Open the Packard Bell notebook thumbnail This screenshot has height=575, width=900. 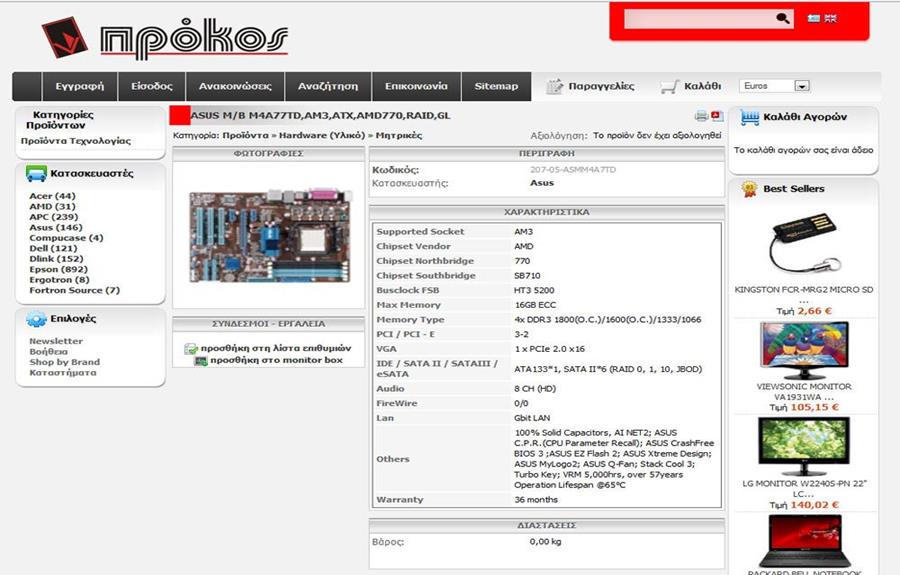pyautogui.click(x=804, y=541)
